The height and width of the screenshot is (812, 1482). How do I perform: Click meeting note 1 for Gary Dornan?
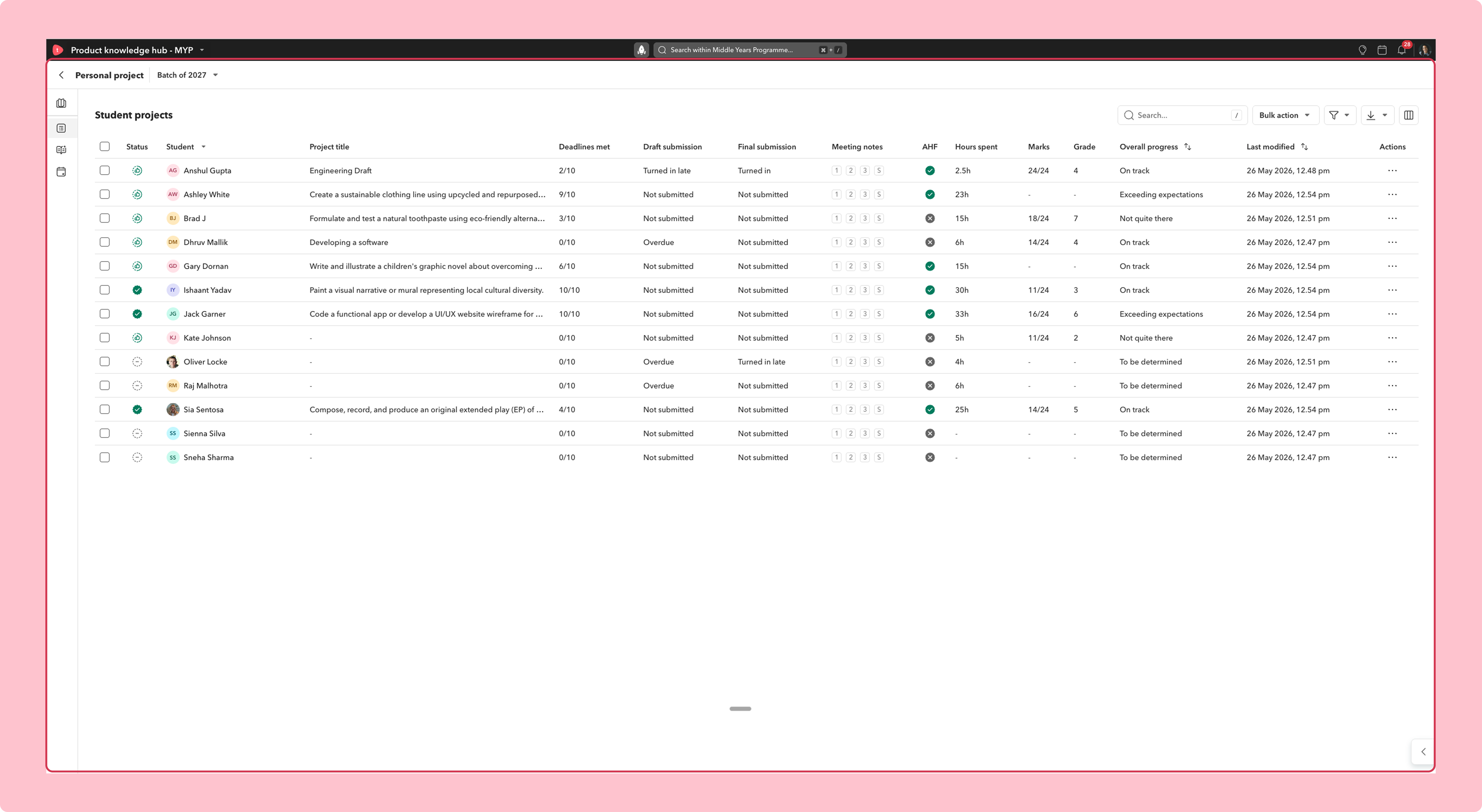click(837, 266)
